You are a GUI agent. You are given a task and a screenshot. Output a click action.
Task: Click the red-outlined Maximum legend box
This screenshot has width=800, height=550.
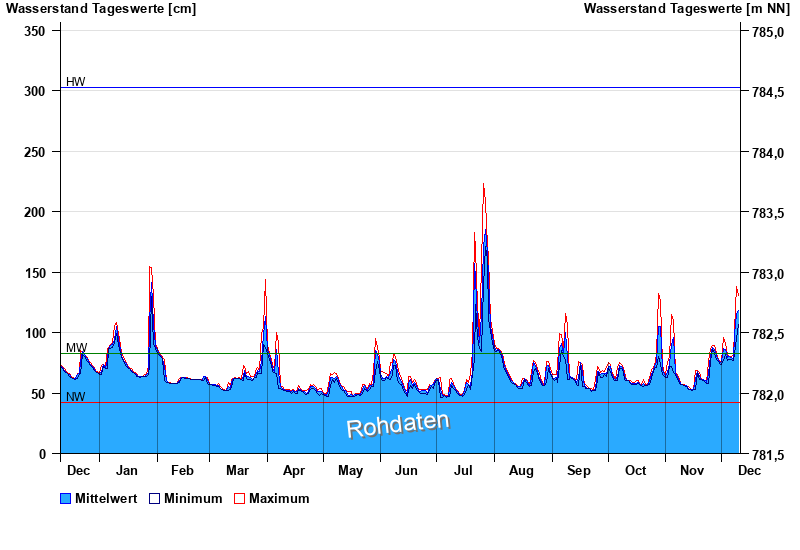tap(239, 498)
